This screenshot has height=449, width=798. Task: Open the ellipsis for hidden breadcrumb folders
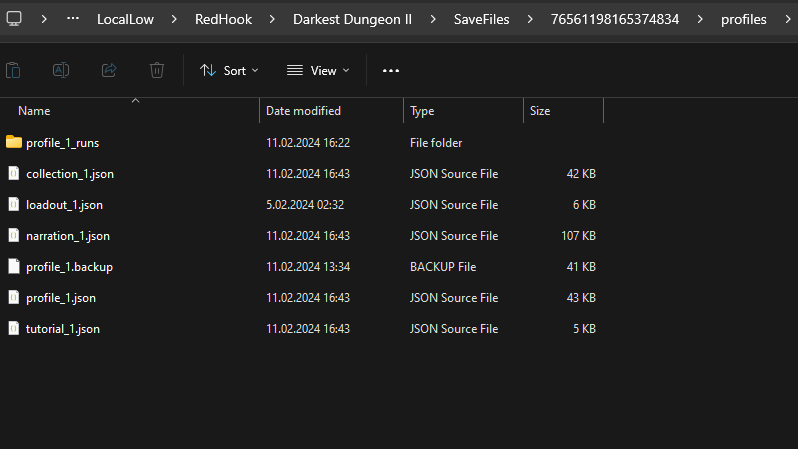[x=73, y=19]
